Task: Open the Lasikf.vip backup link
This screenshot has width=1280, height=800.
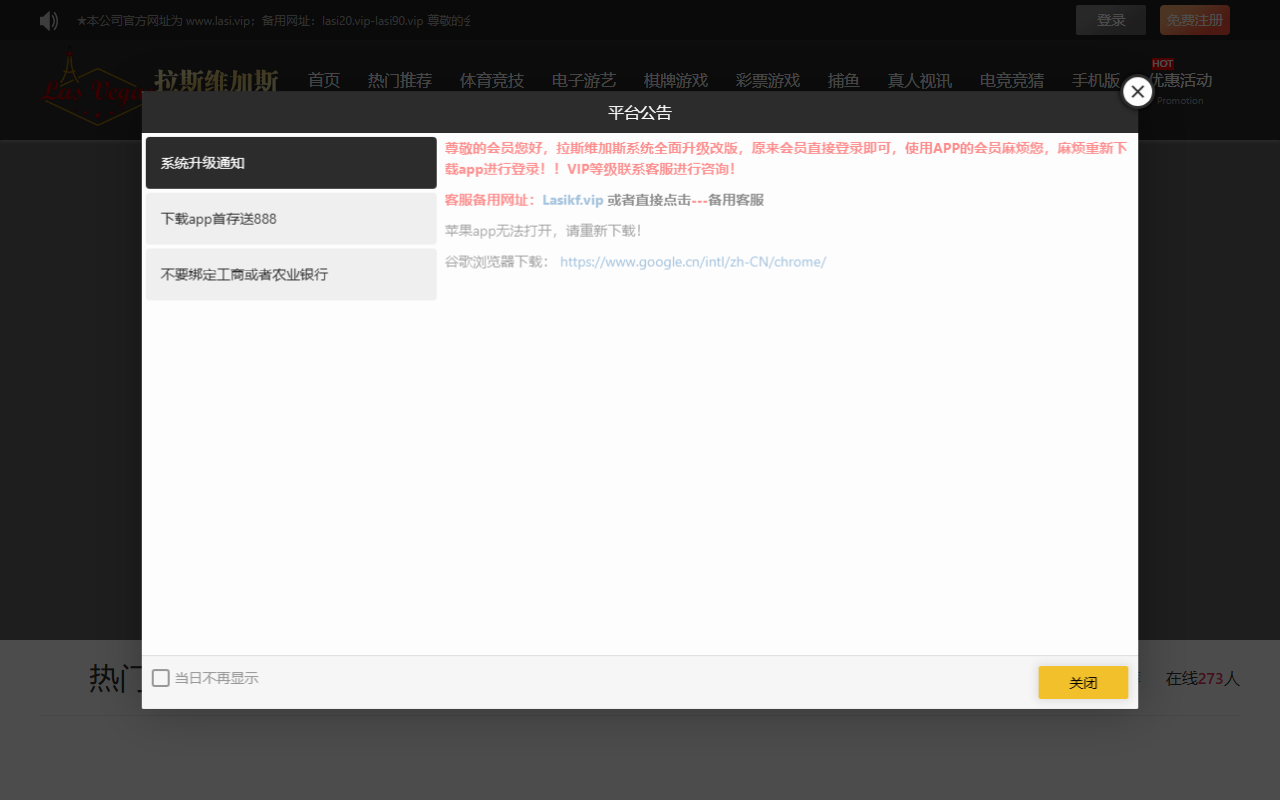Action: (x=573, y=200)
